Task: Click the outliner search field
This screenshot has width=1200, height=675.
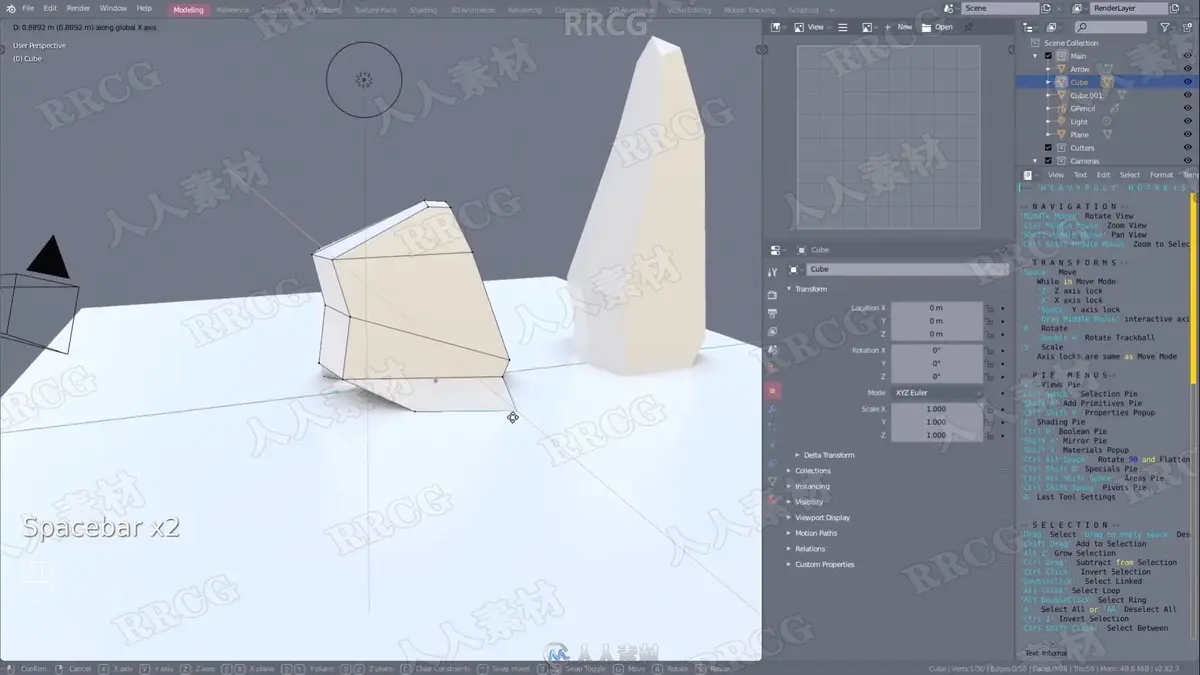Action: point(1111,28)
